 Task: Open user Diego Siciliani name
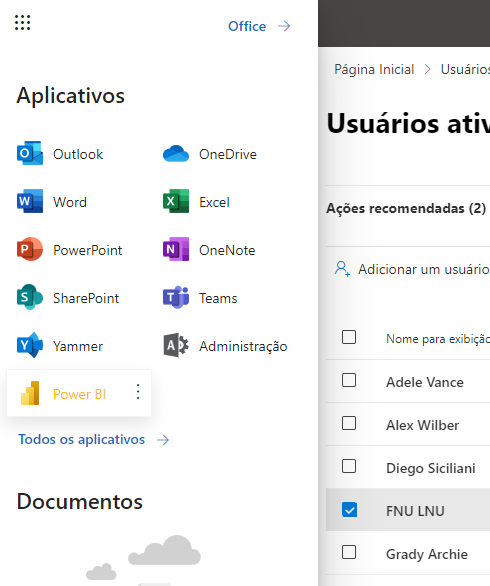[x=431, y=468]
